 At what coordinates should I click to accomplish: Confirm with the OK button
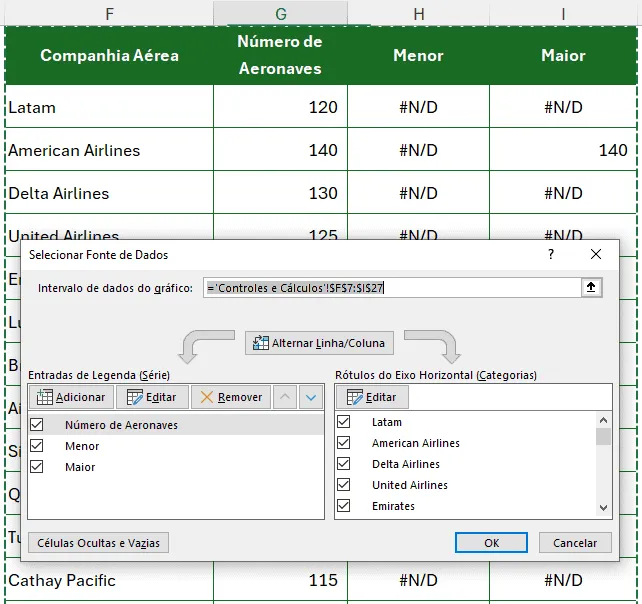pyautogui.click(x=491, y=543)
